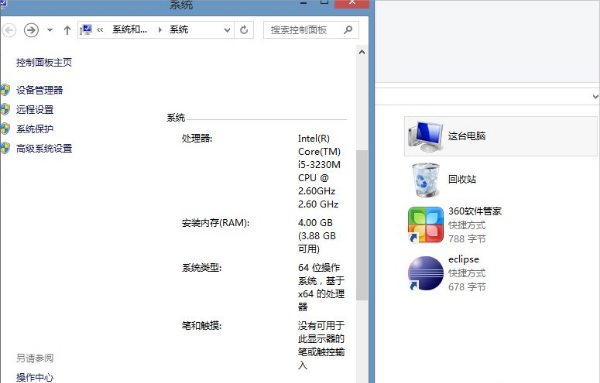Expand the address bar double-chevron
The height and width of the screenshot is (383, 600).
coord(100,30)
